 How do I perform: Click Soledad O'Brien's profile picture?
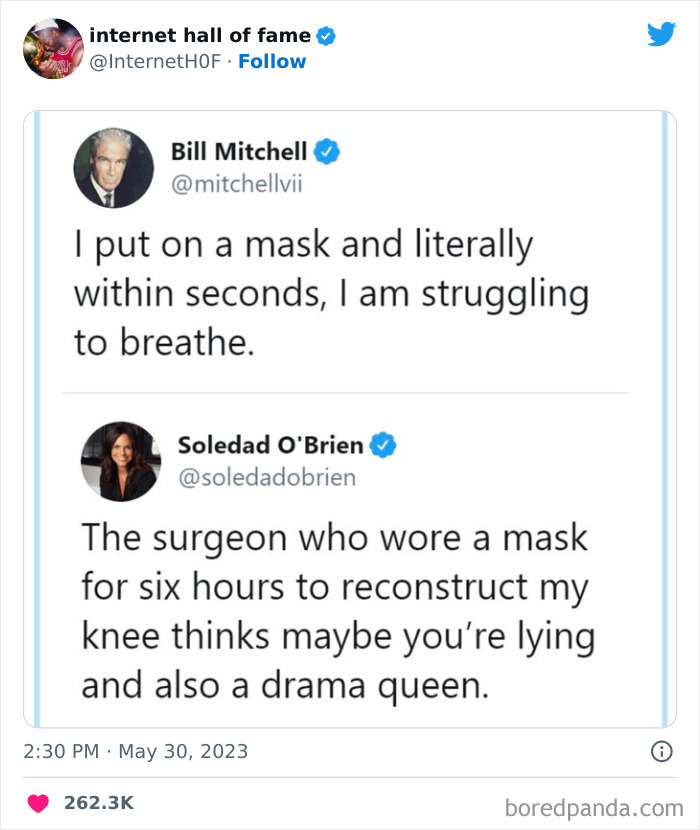[x=121, y=461]
